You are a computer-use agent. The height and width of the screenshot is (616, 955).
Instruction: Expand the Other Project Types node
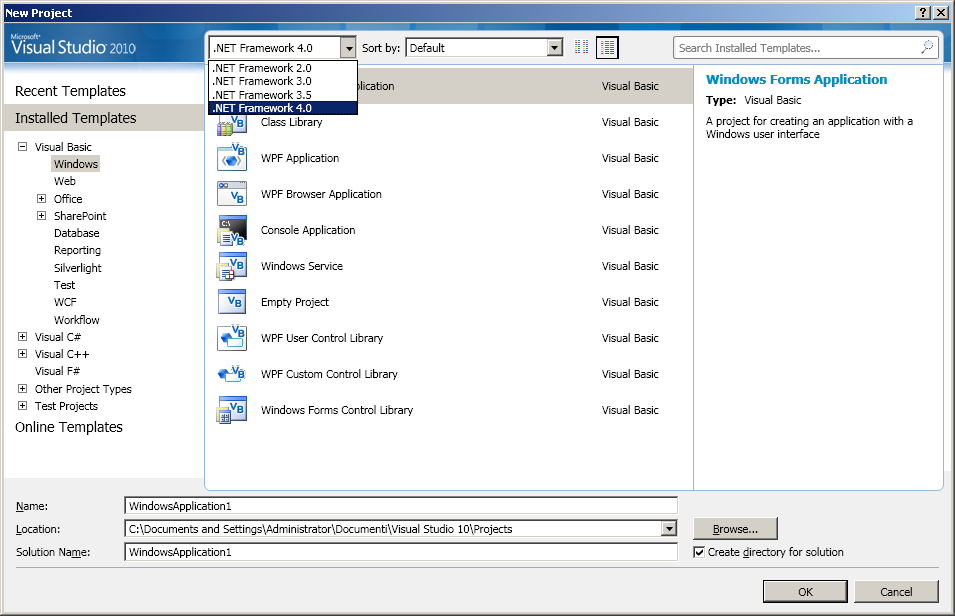[23, 389]
